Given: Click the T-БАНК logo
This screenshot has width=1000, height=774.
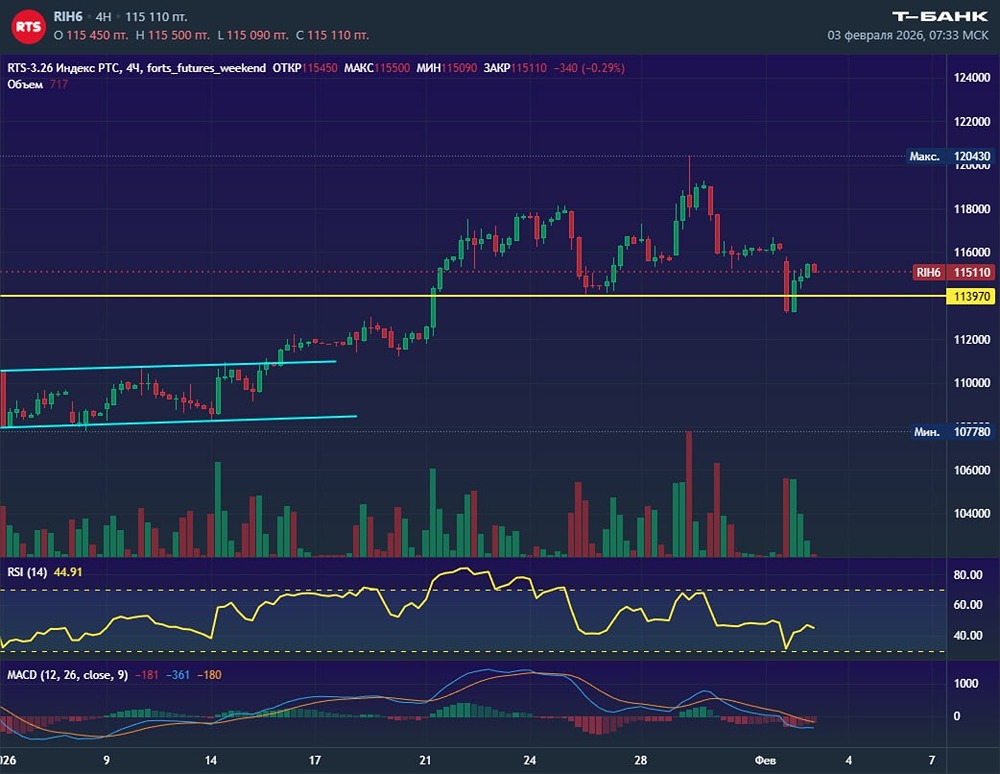Looking at the screenshot, I should pos(939,15).
